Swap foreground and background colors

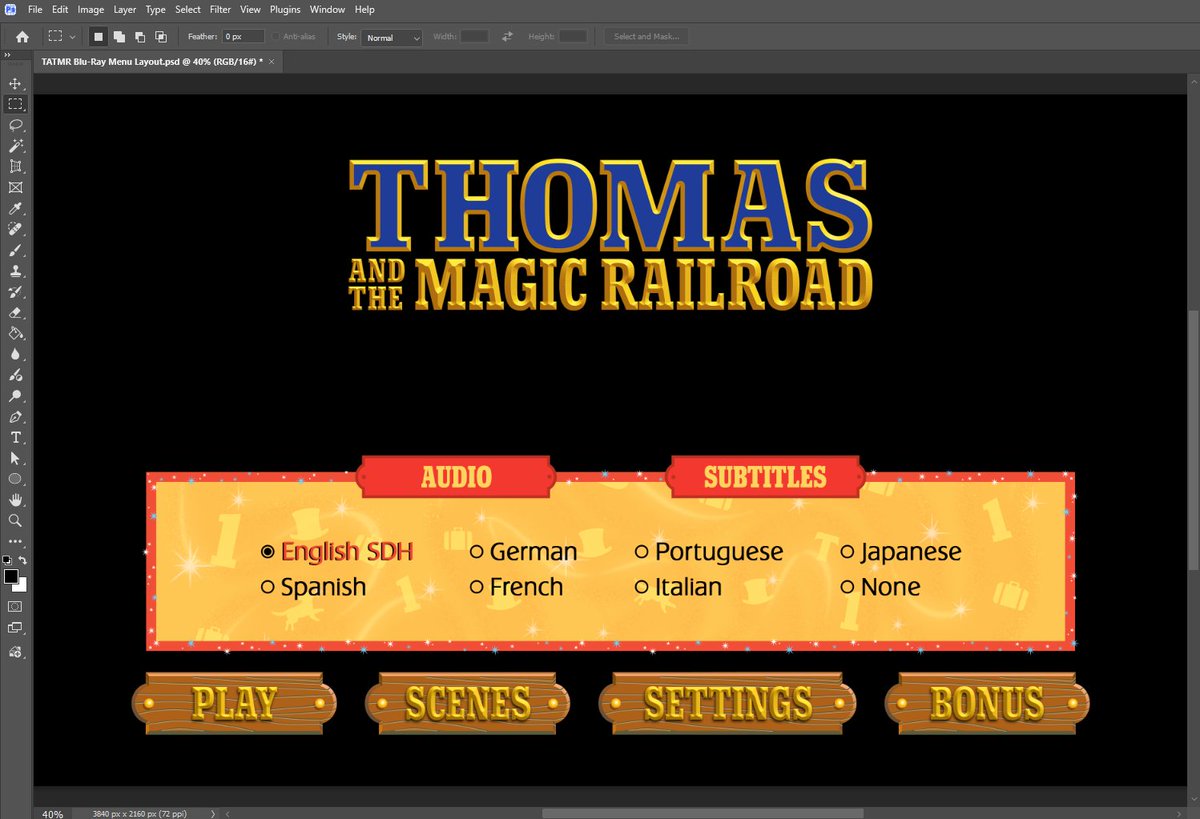24,561
